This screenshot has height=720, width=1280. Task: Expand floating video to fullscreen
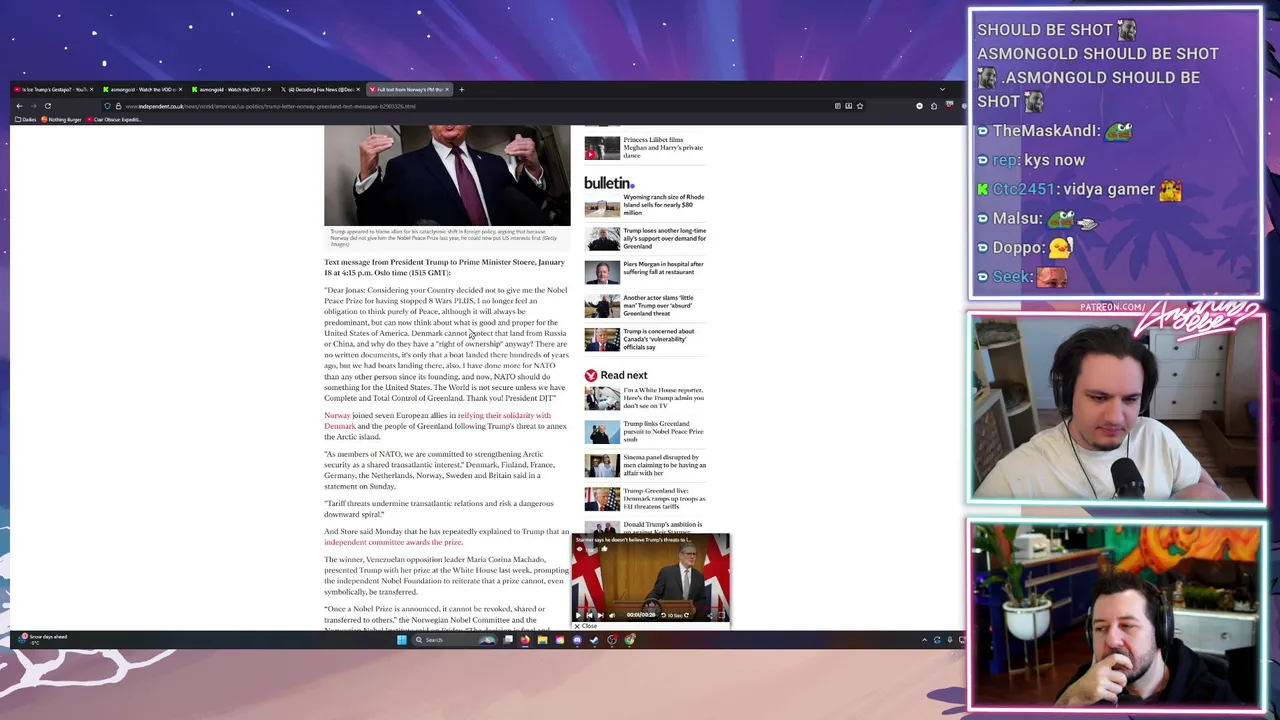[721, 615]
